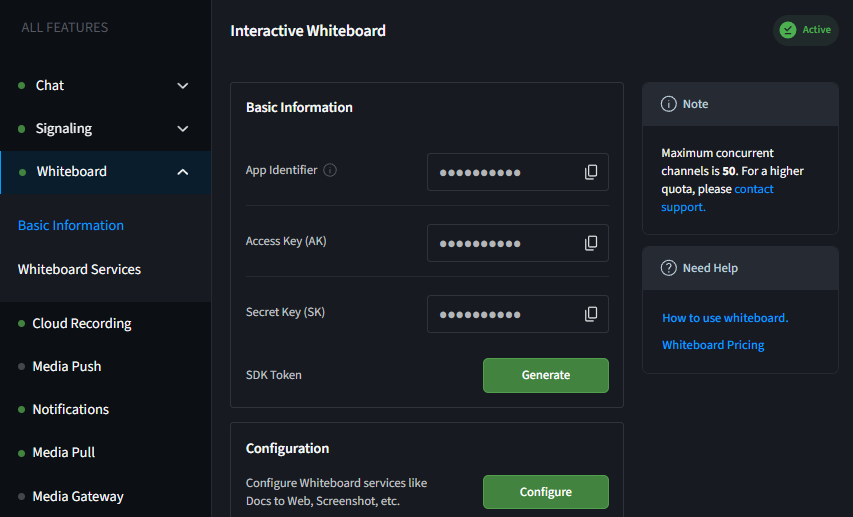The width and height of the screenshot is (853, 517).
Task: Open Cloud Recording feature
Action: (x=82, y=323)
